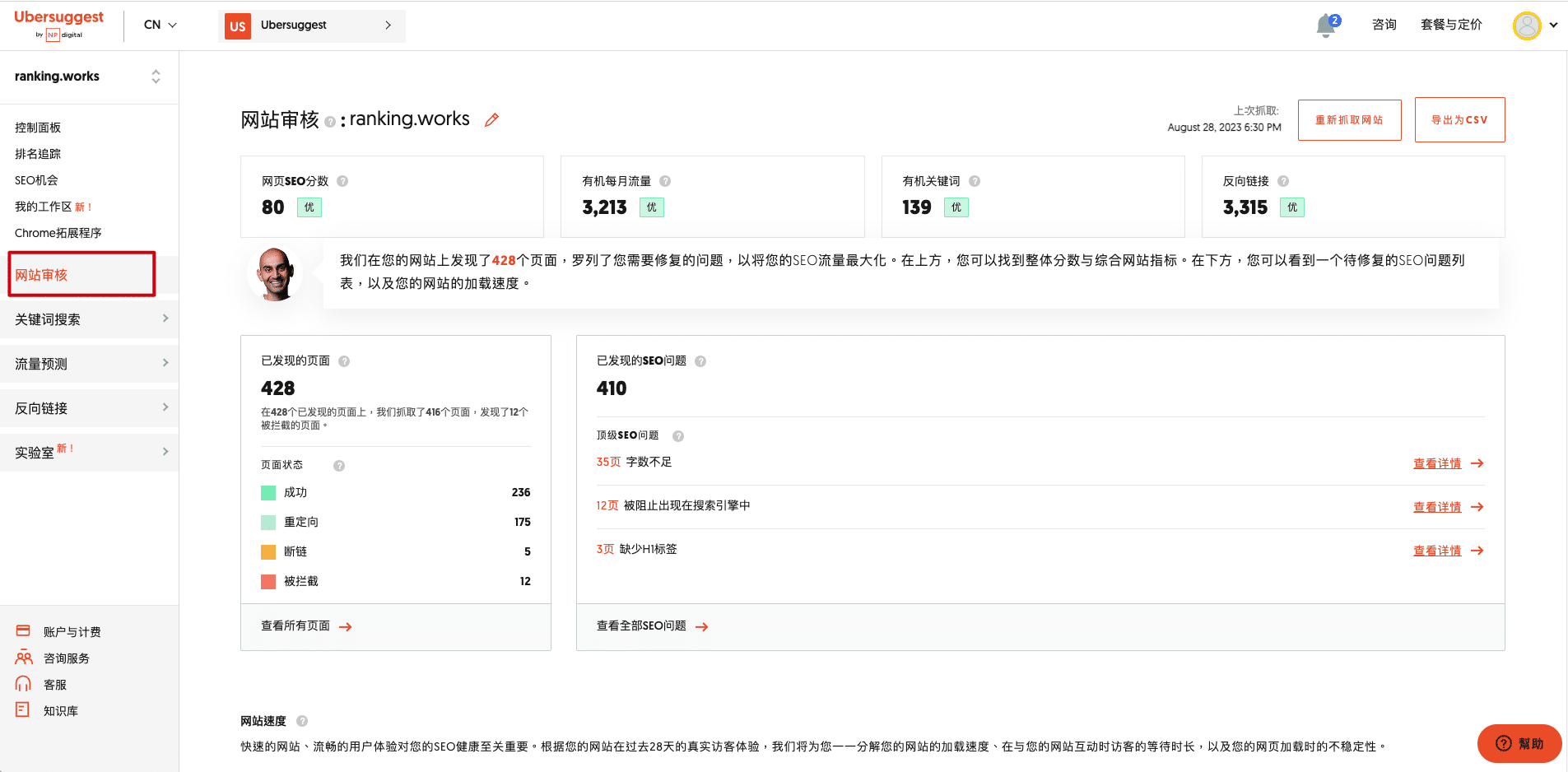Select 网站审核 in the sidebar

pyautogui.click(x=81, y=275)
